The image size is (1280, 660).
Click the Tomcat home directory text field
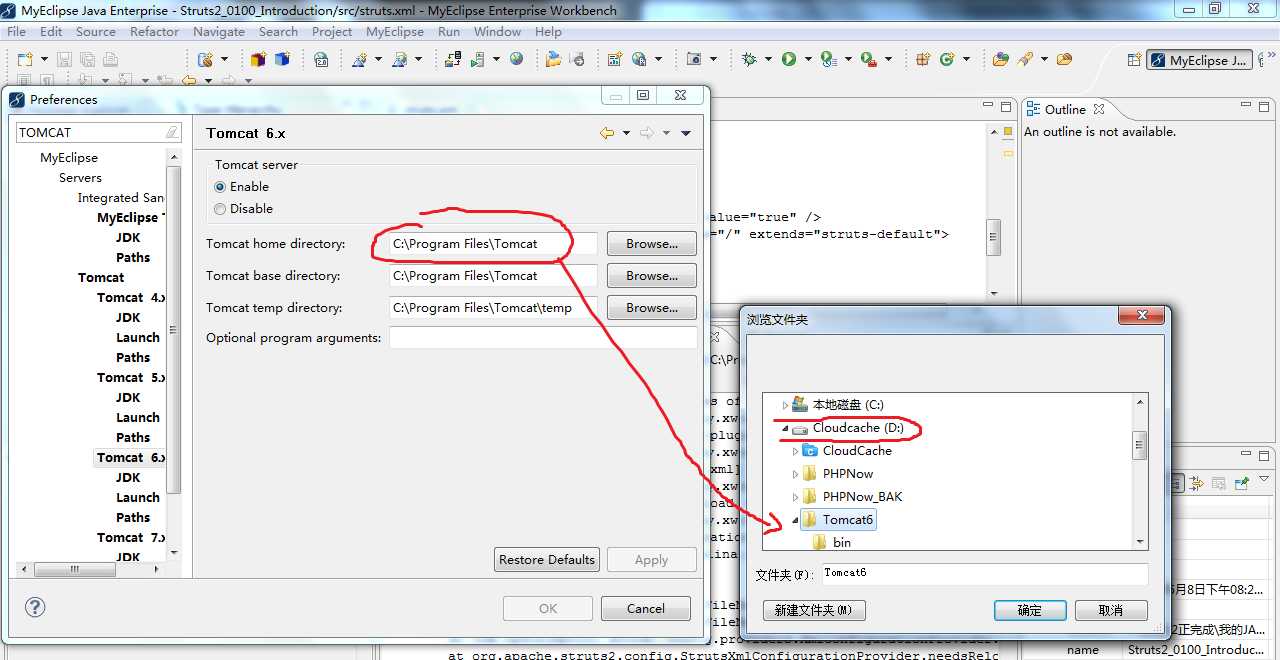pos(494,244)
